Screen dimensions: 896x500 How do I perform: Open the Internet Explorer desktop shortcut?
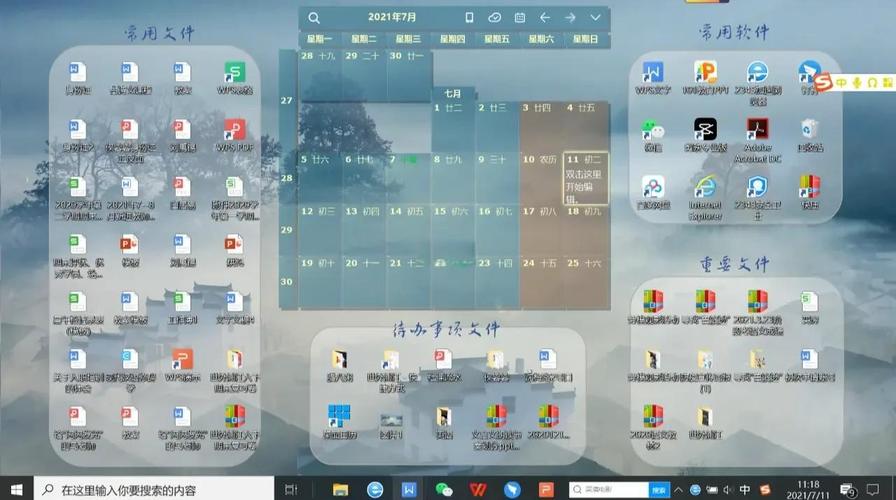pyautogui.click(x=705, y=188)
